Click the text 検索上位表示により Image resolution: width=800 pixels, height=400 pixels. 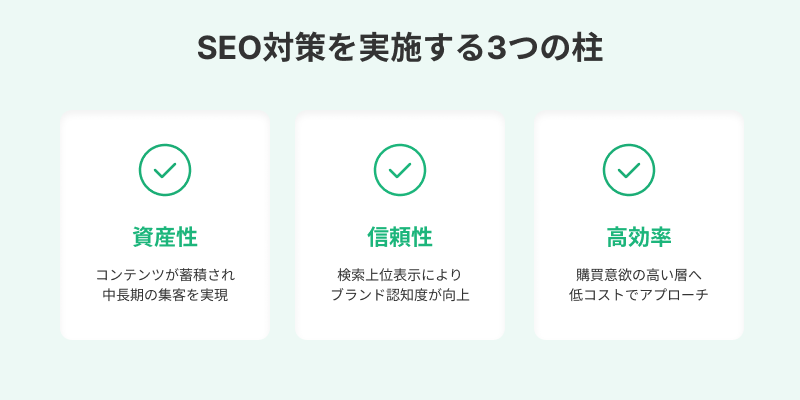pos(399,274)
